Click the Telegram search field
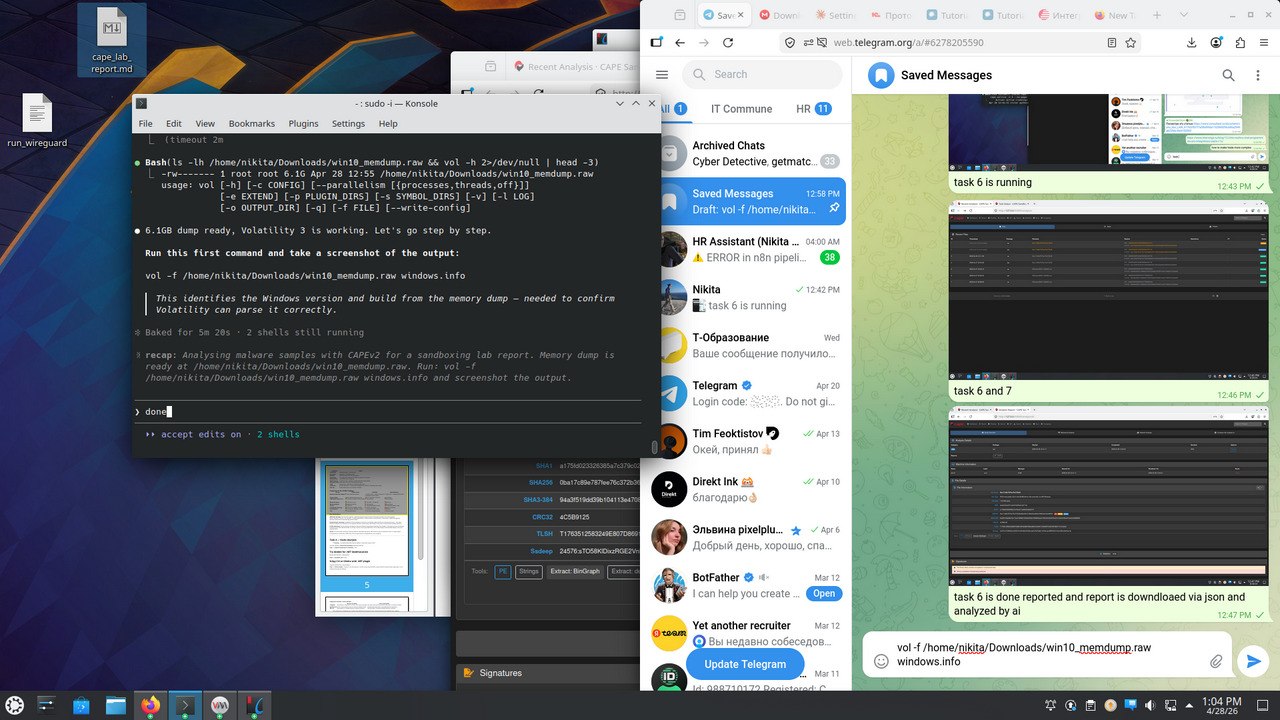The width and height of the screenshot is (1280, 720). pos(762,74)
